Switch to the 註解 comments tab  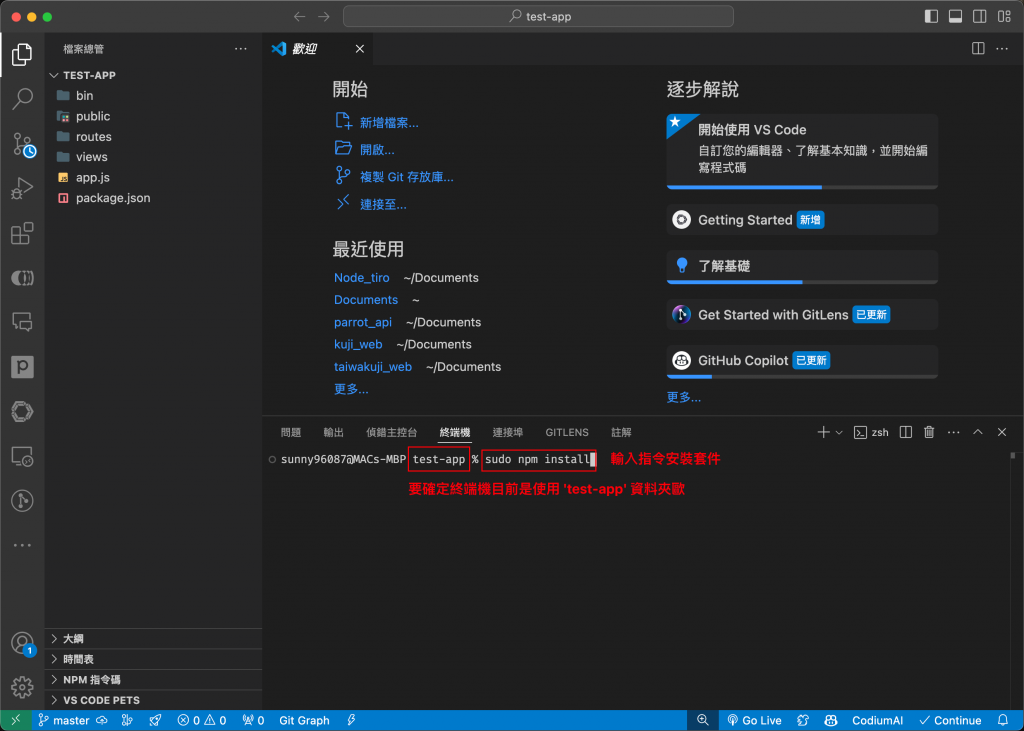tap(621, 432)
